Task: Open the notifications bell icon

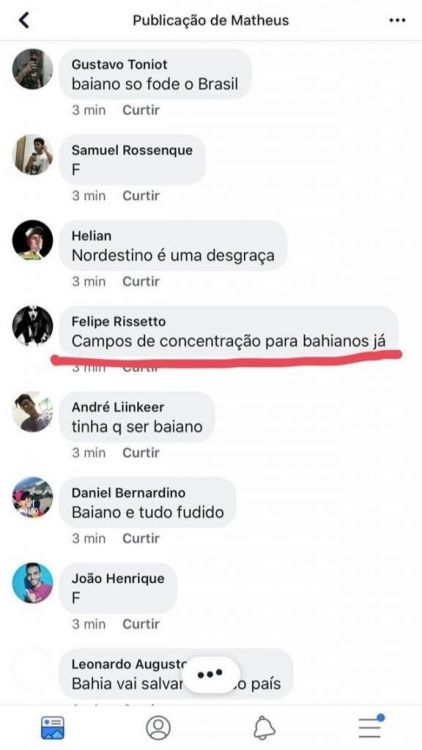Action: [264, 728]
